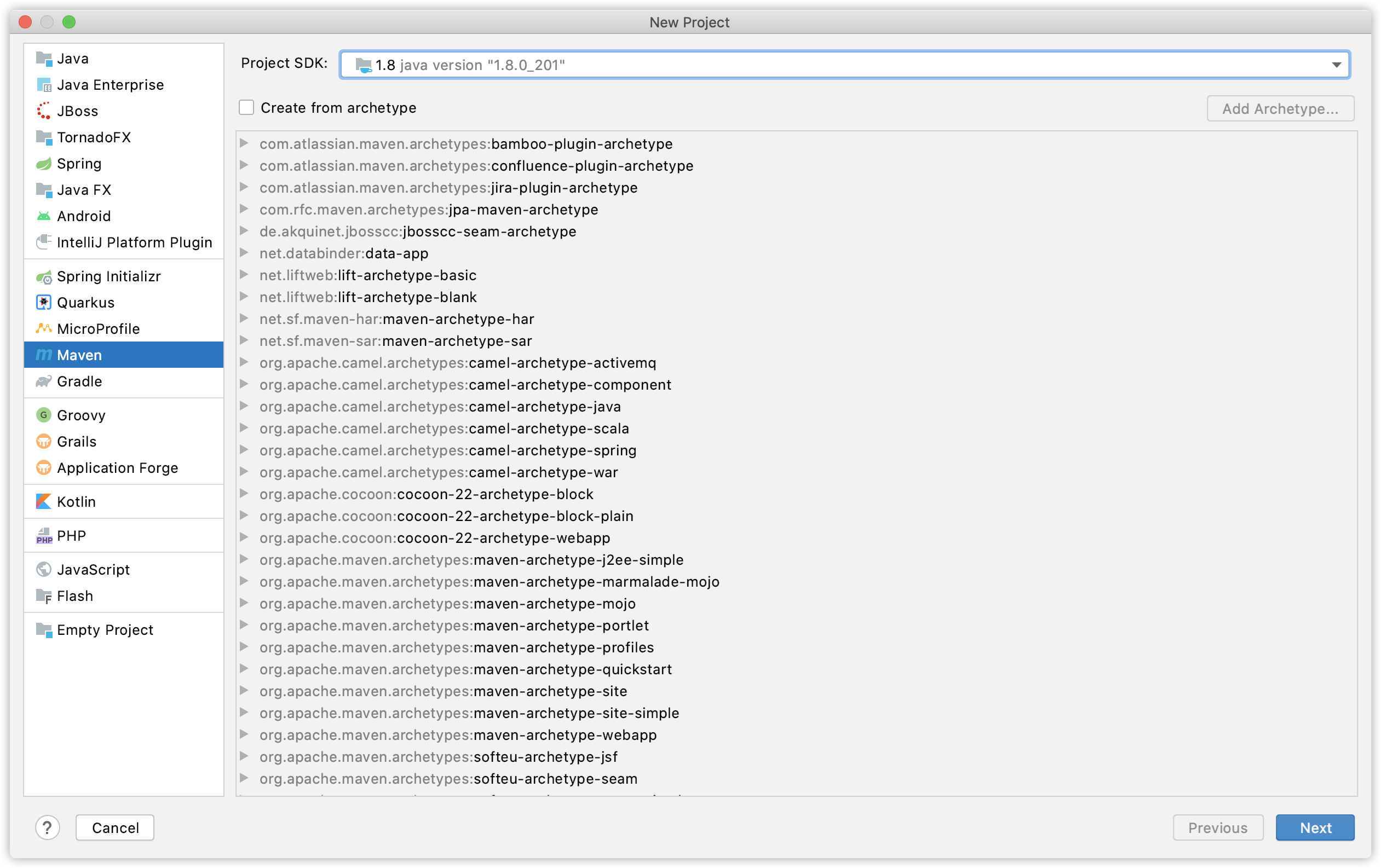The image size is (1381, 868).
Task: Select the Java Enterprise project type label
Action: coord(110,85)
